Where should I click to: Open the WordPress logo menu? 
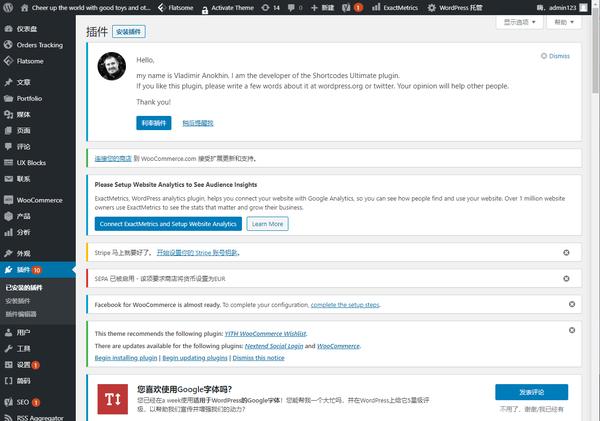pyautogui.click(x=8, y=7)
